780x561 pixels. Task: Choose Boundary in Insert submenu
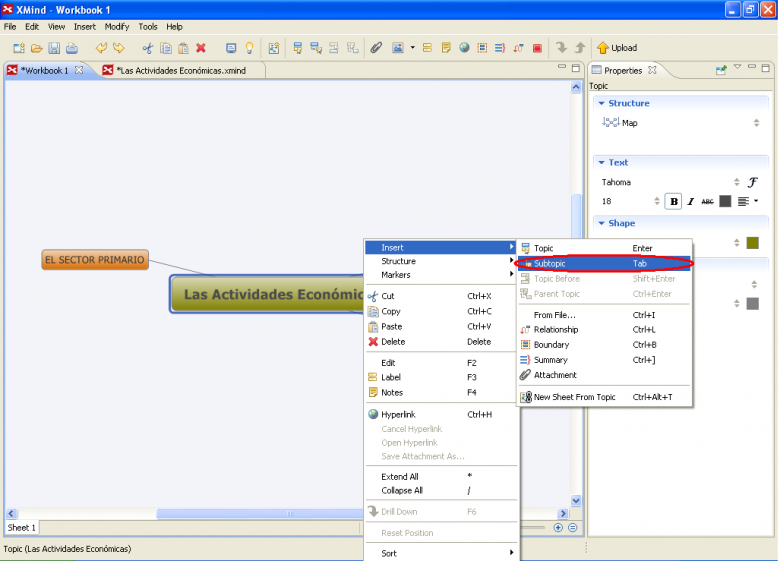coord(604,345)
